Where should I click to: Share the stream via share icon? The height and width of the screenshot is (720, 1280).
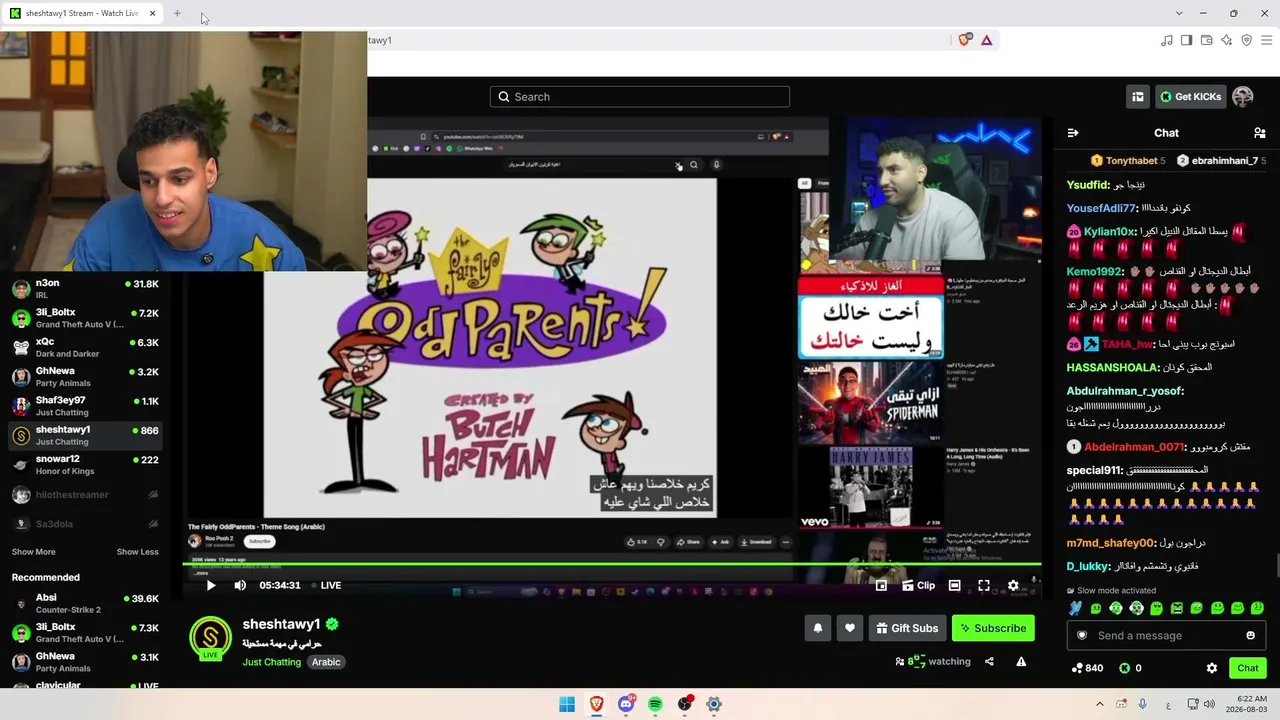[x=989, y=661]
